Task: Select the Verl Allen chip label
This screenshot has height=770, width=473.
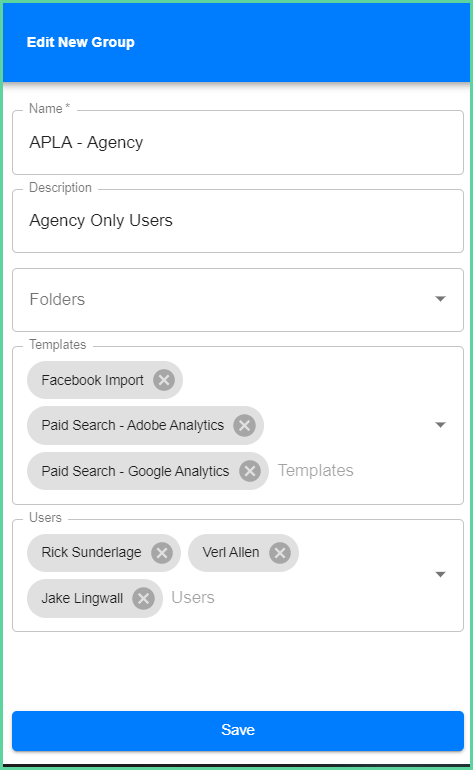Action: (231, 552)
